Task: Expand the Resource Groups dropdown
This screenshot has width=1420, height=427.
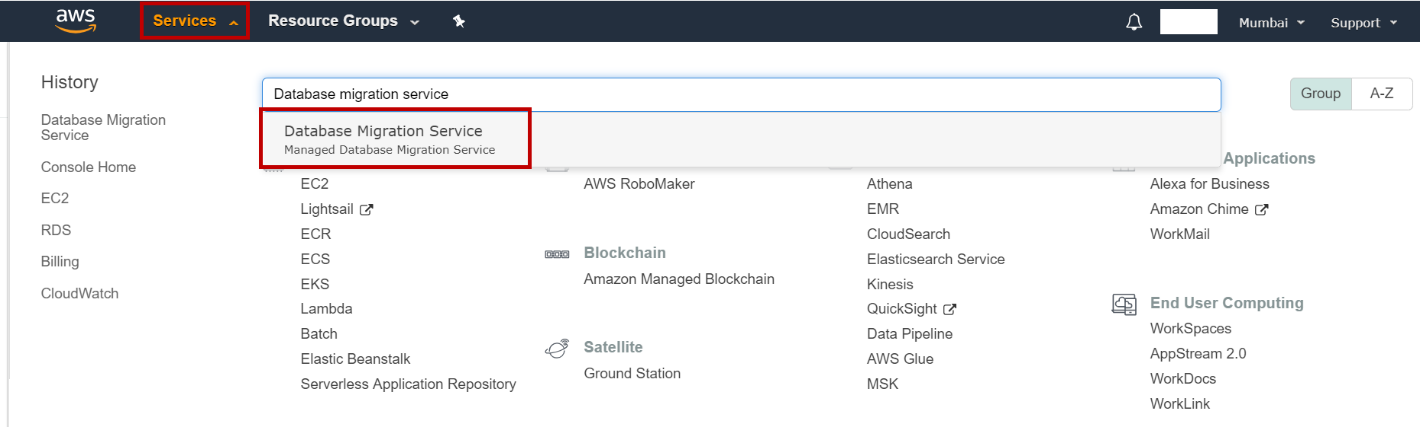Action: click(343, 21)
